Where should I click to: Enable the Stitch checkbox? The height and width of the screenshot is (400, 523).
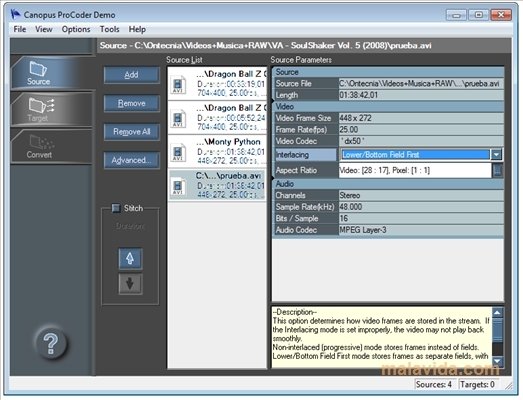pyautogui.click(x=116, y=208)
